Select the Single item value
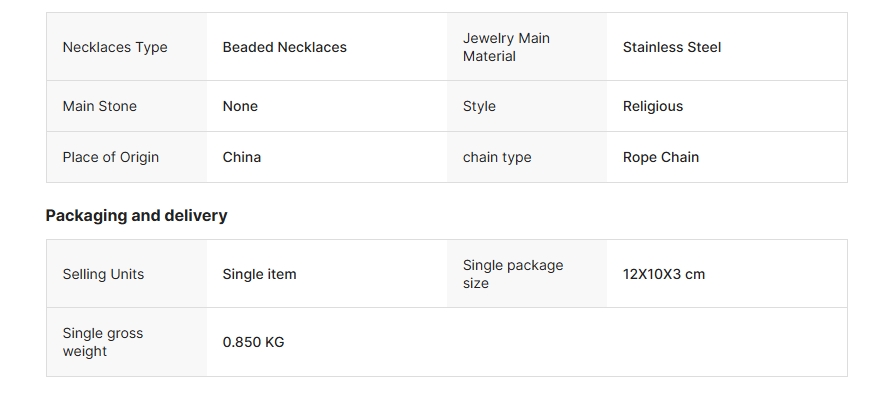 [259, 274]
